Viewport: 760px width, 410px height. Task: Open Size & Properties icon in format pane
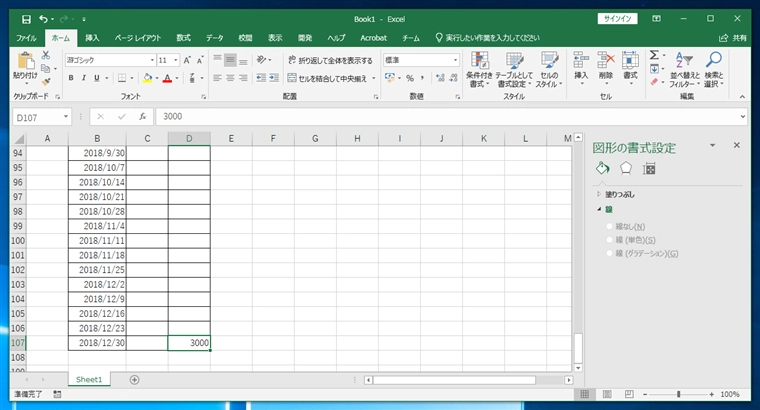point(649,168)
